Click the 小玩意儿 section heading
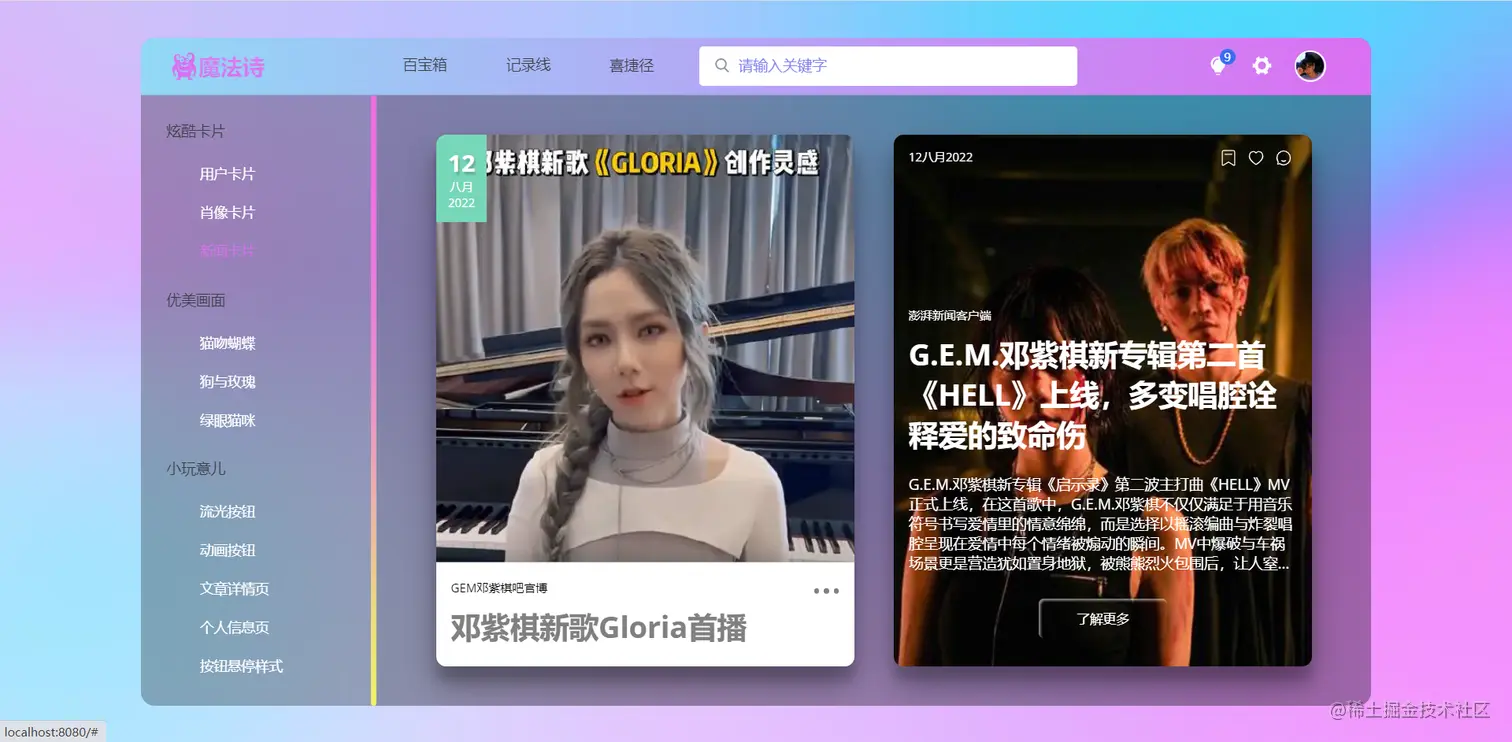Viewport: 1512px width, 742px height. [x=196, y=468]
